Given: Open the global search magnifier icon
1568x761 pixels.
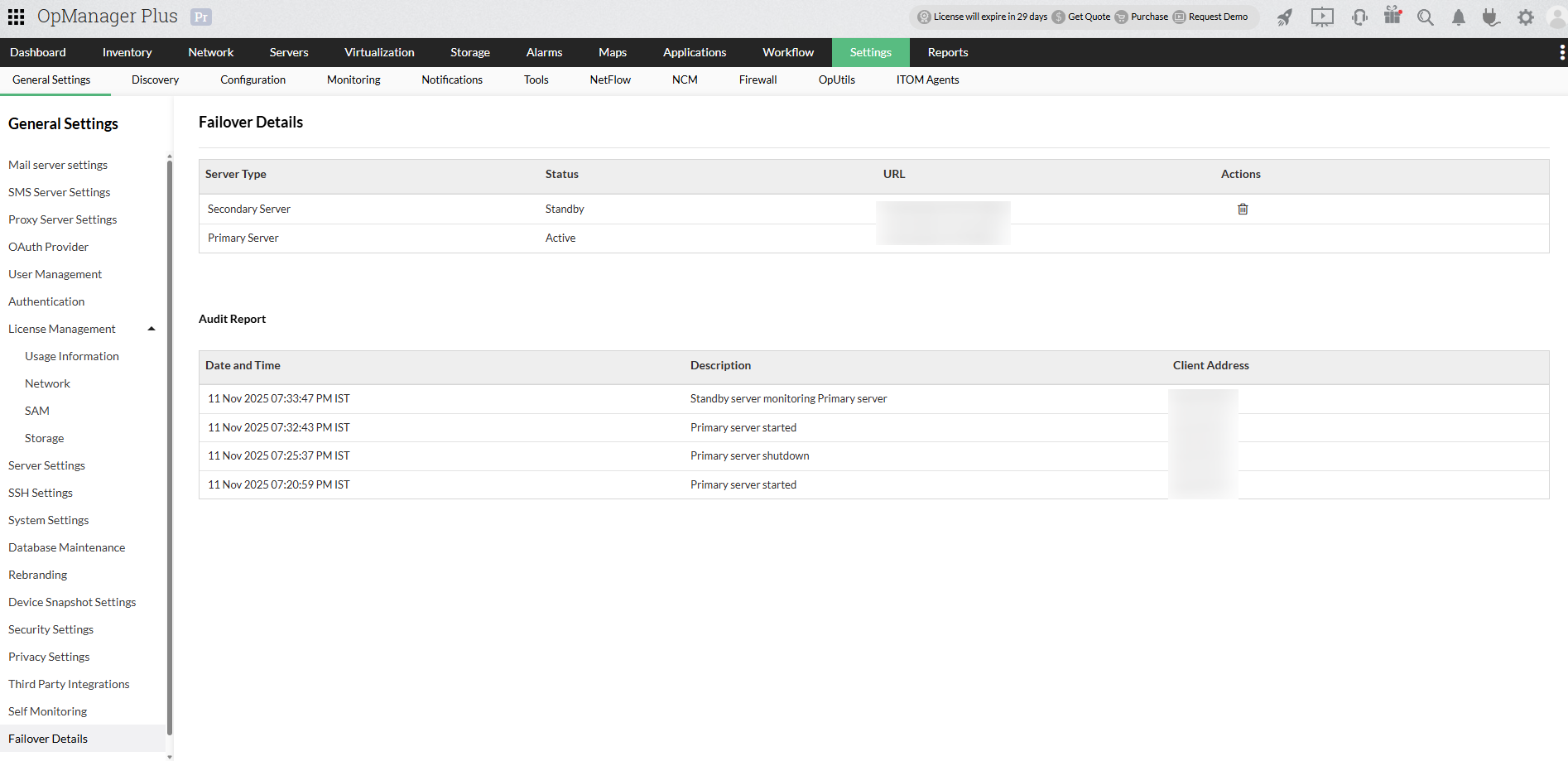Looking at the screenshot, I should point(1425,17).
